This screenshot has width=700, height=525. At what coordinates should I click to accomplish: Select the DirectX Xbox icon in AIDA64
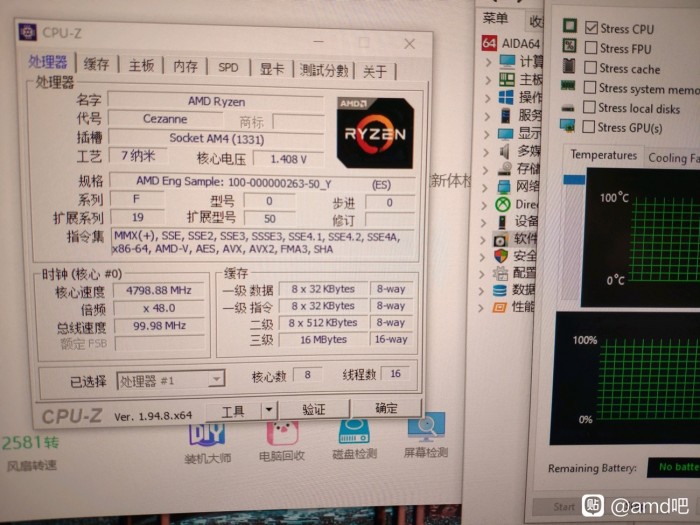[503, 204]
